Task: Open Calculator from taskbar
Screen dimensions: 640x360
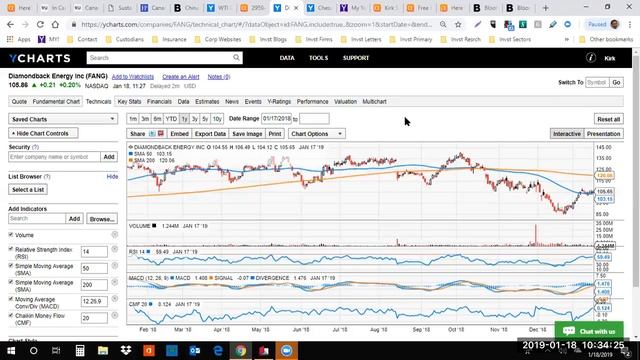Action: click(x=80, y=351)
